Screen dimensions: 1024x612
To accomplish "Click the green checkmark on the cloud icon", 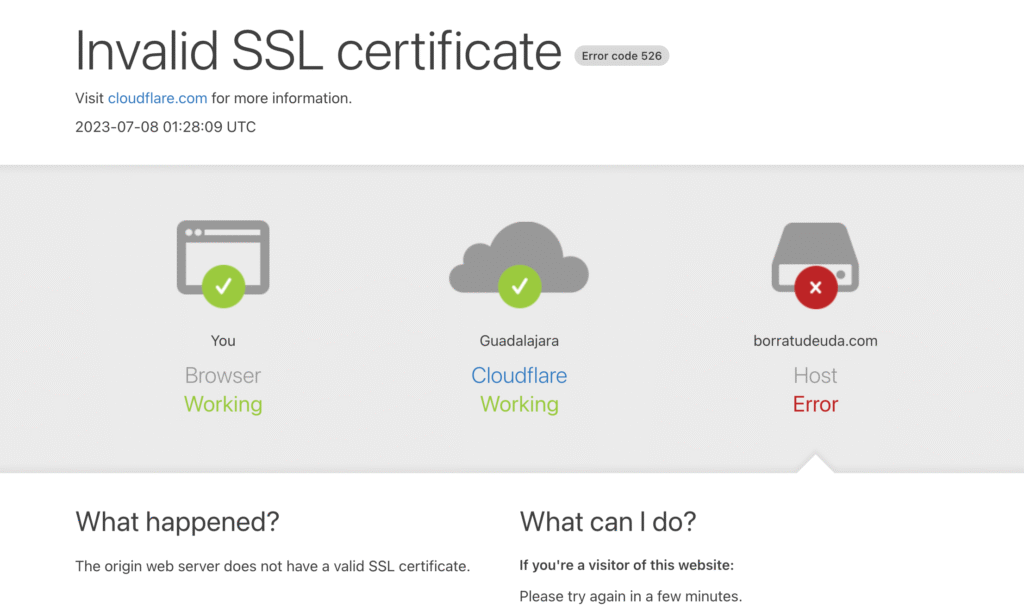I will pos(519,287).
